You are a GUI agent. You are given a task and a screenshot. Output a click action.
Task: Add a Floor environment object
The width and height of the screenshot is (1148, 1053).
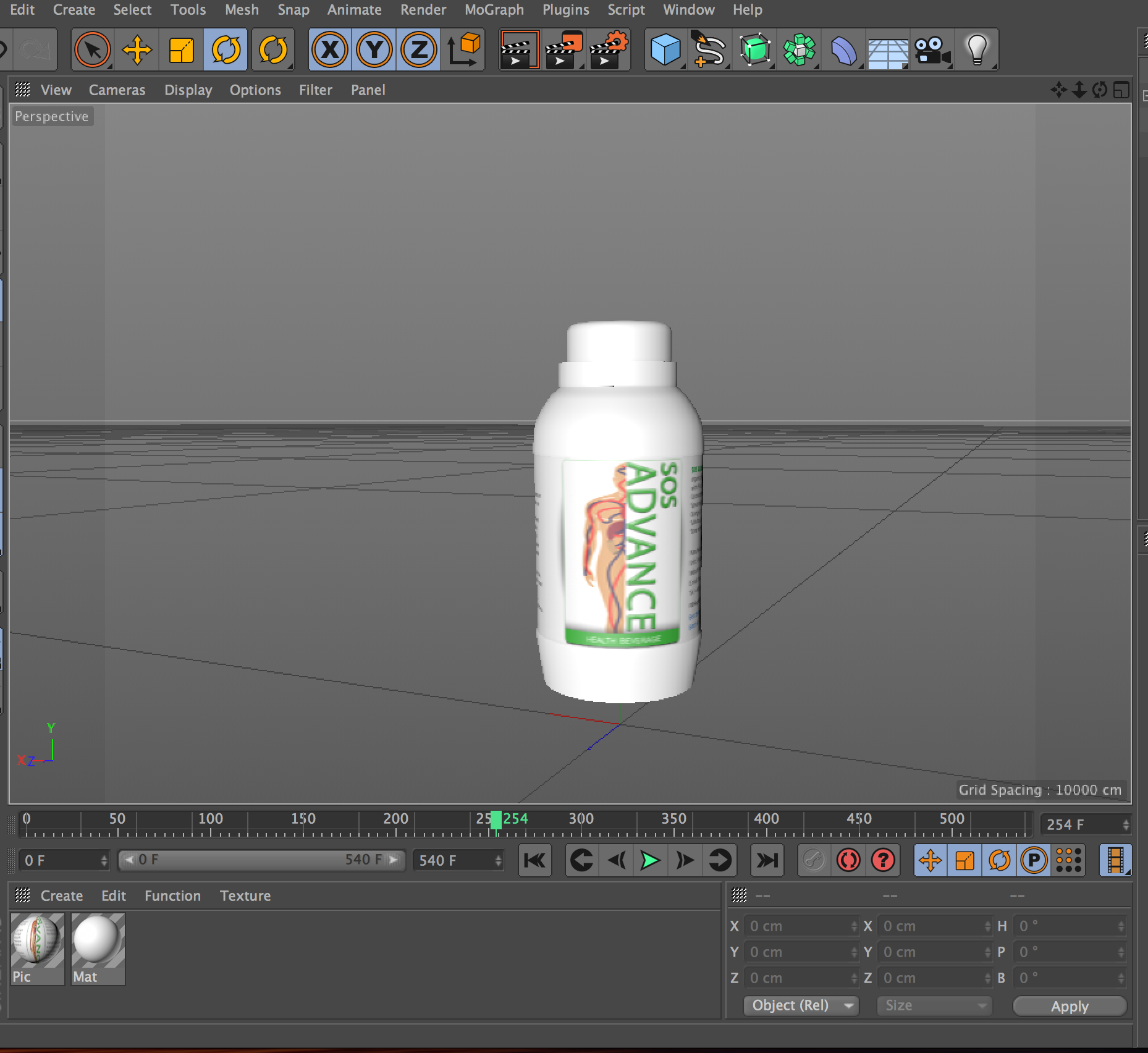888,49
